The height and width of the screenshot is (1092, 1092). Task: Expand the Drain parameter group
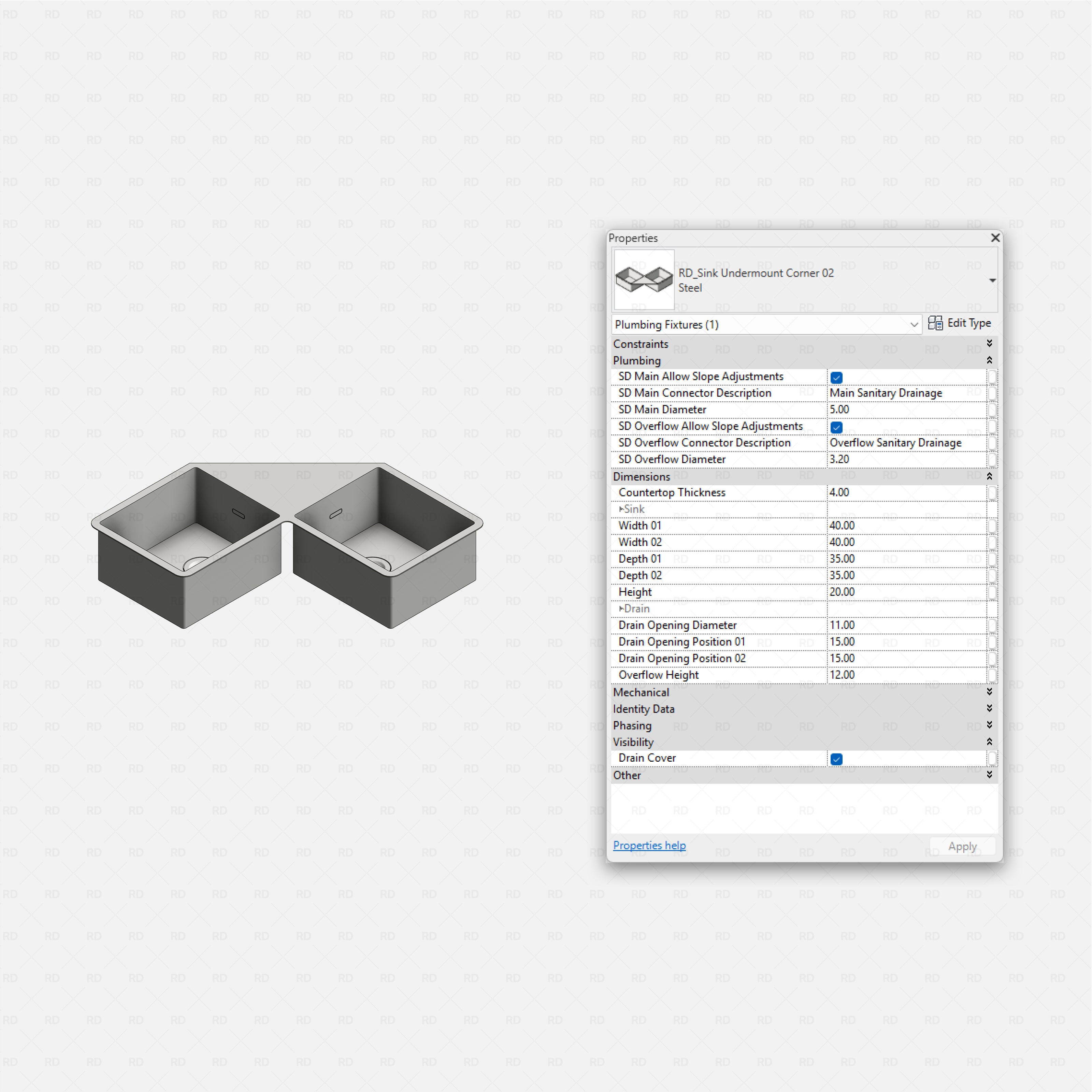(x=621, y=608)
